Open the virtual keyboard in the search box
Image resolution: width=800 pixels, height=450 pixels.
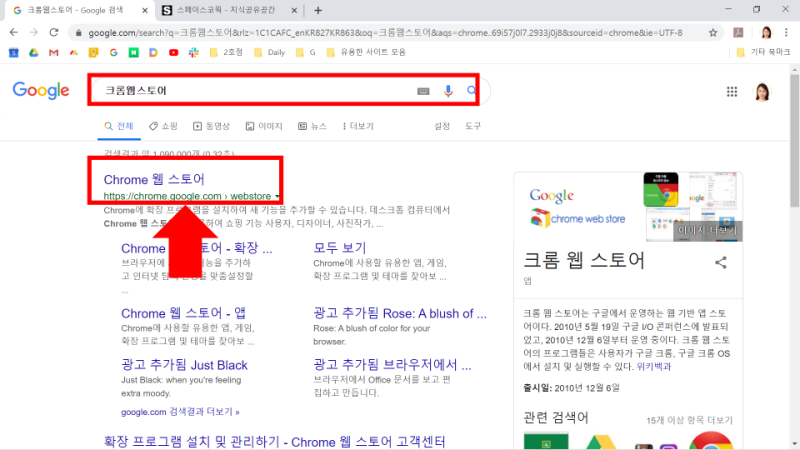423,91
